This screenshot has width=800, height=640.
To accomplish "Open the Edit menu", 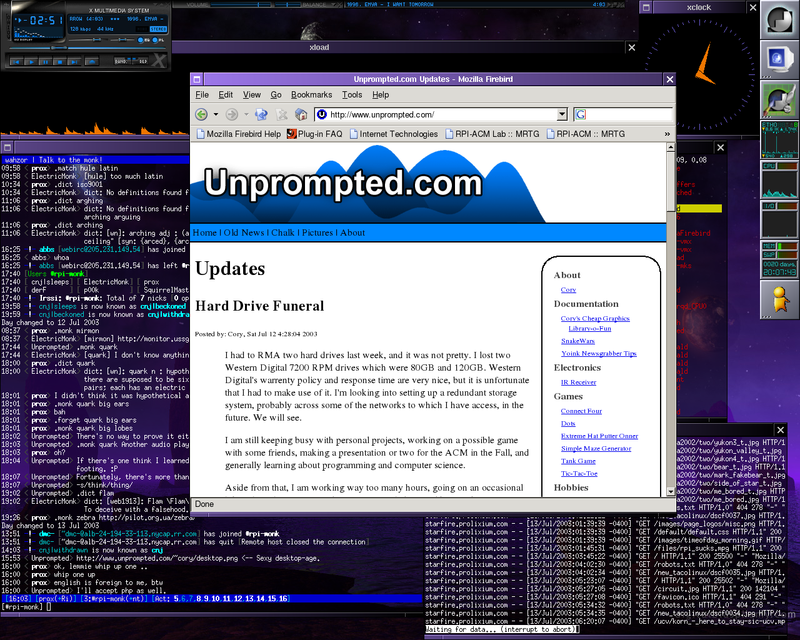I will [226, 94].
